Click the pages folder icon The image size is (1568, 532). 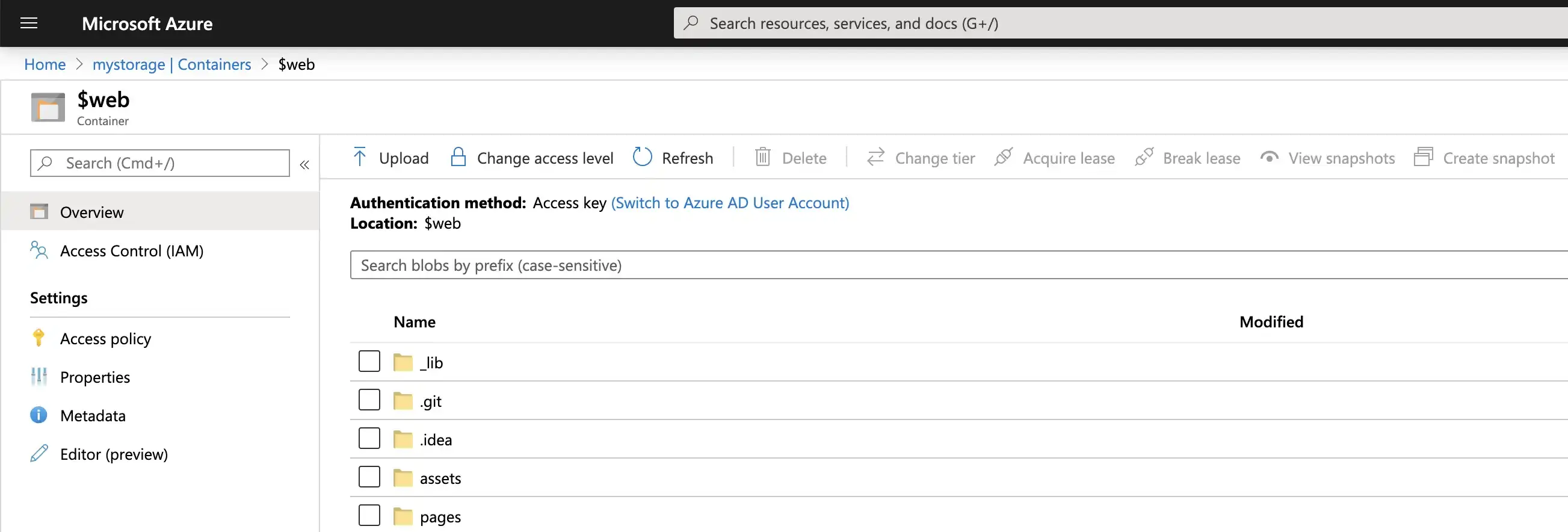click(x=403, y=516)
